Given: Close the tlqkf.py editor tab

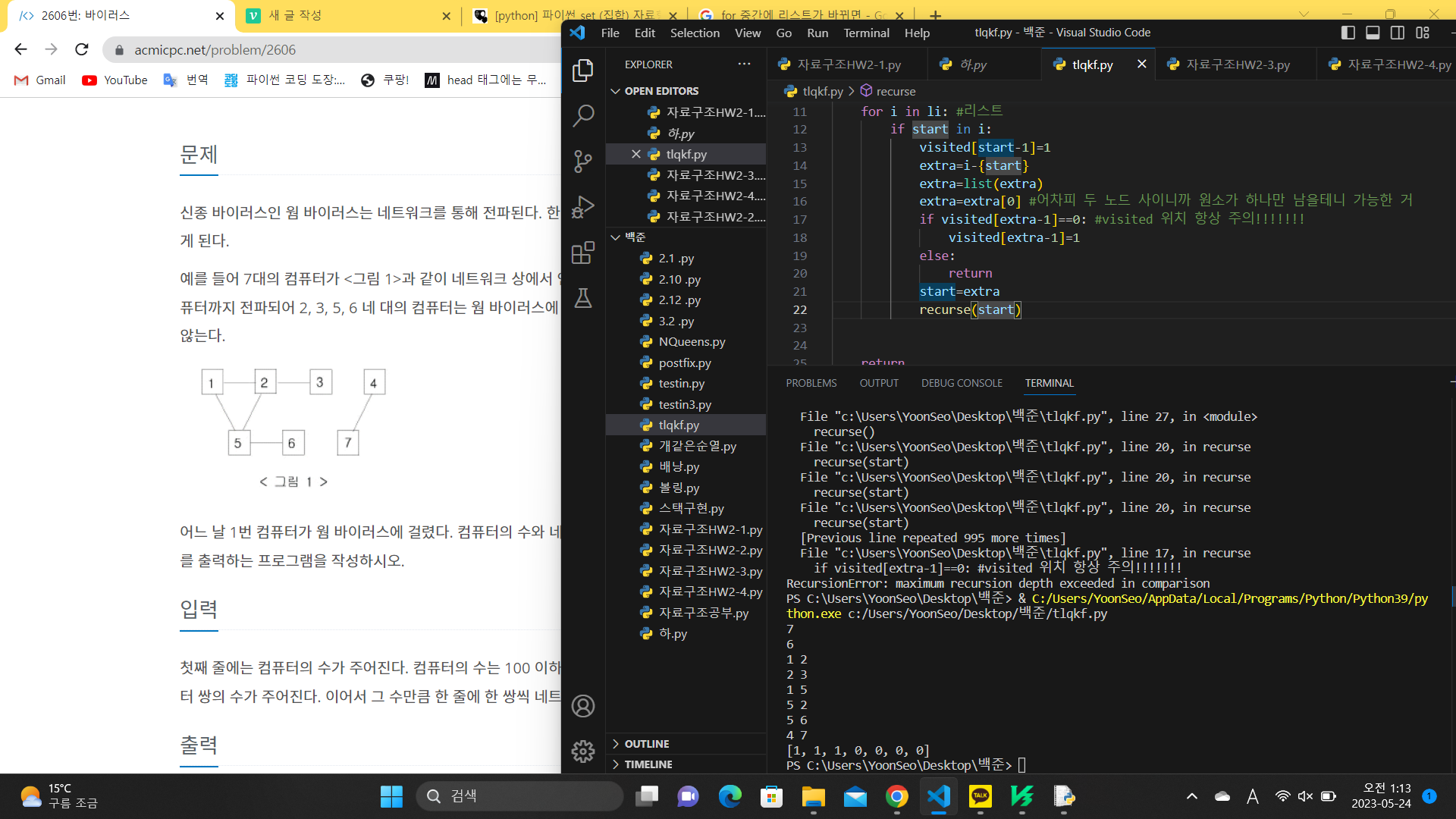Looking at the screenshot, I should point(1141,64).
